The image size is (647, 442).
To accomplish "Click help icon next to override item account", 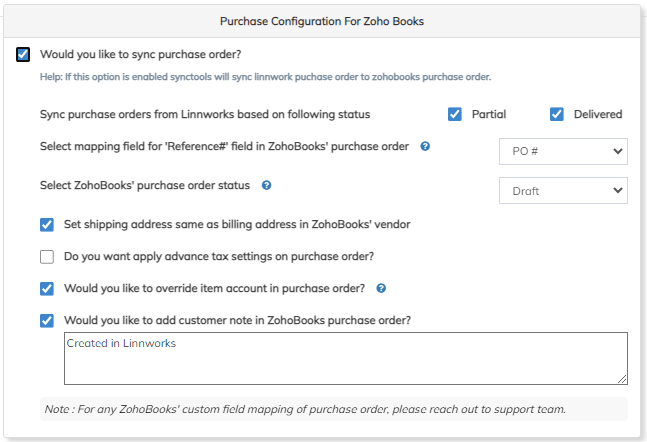I will [381, 288].
